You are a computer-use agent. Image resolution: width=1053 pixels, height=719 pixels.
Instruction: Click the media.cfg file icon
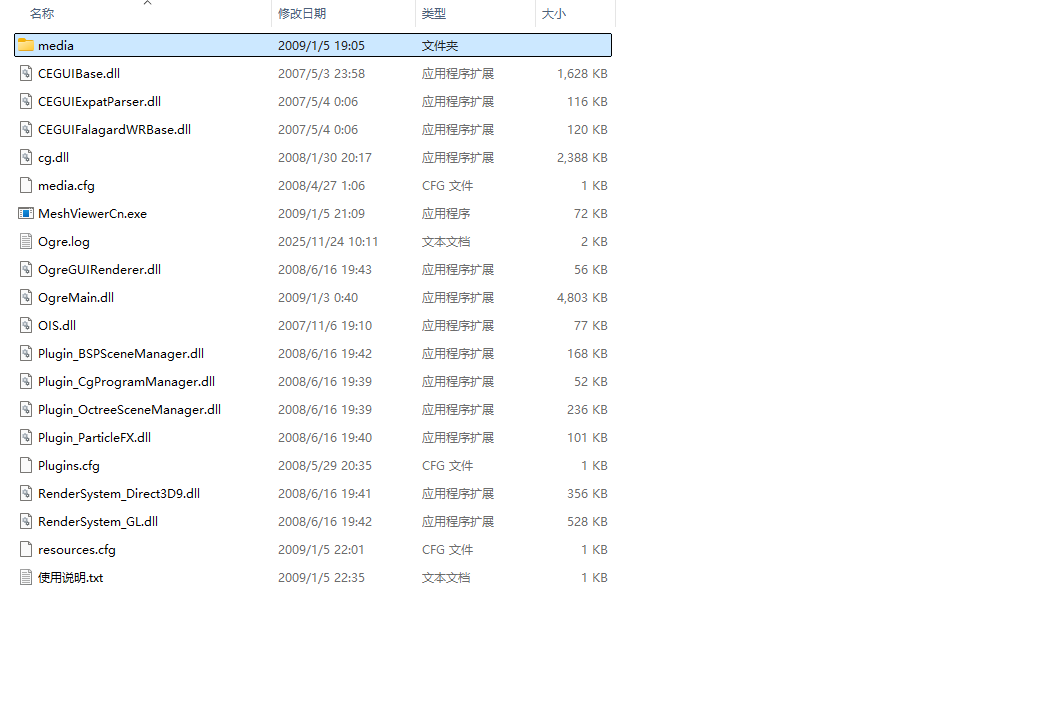click(x=26, y=185)
